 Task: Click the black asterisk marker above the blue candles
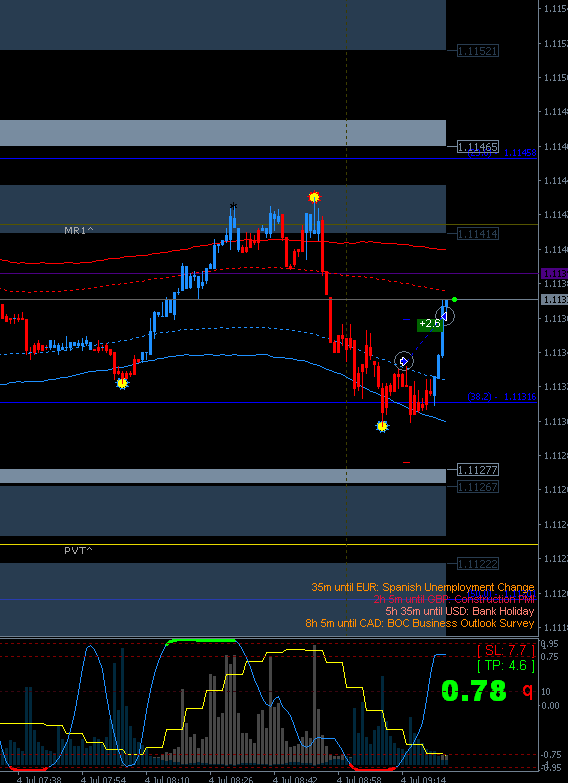(233, 206)
